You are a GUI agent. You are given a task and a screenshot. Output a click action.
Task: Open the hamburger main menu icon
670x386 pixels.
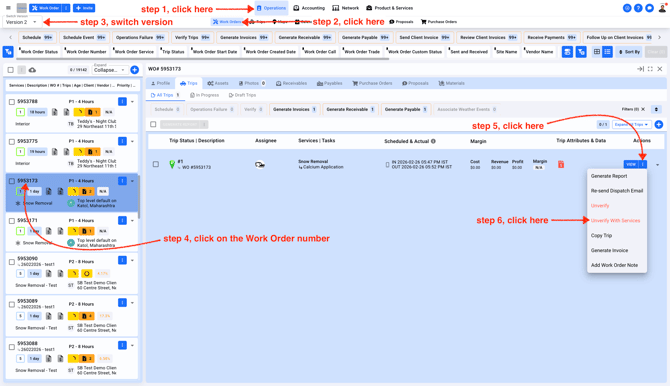click(8, 8)
